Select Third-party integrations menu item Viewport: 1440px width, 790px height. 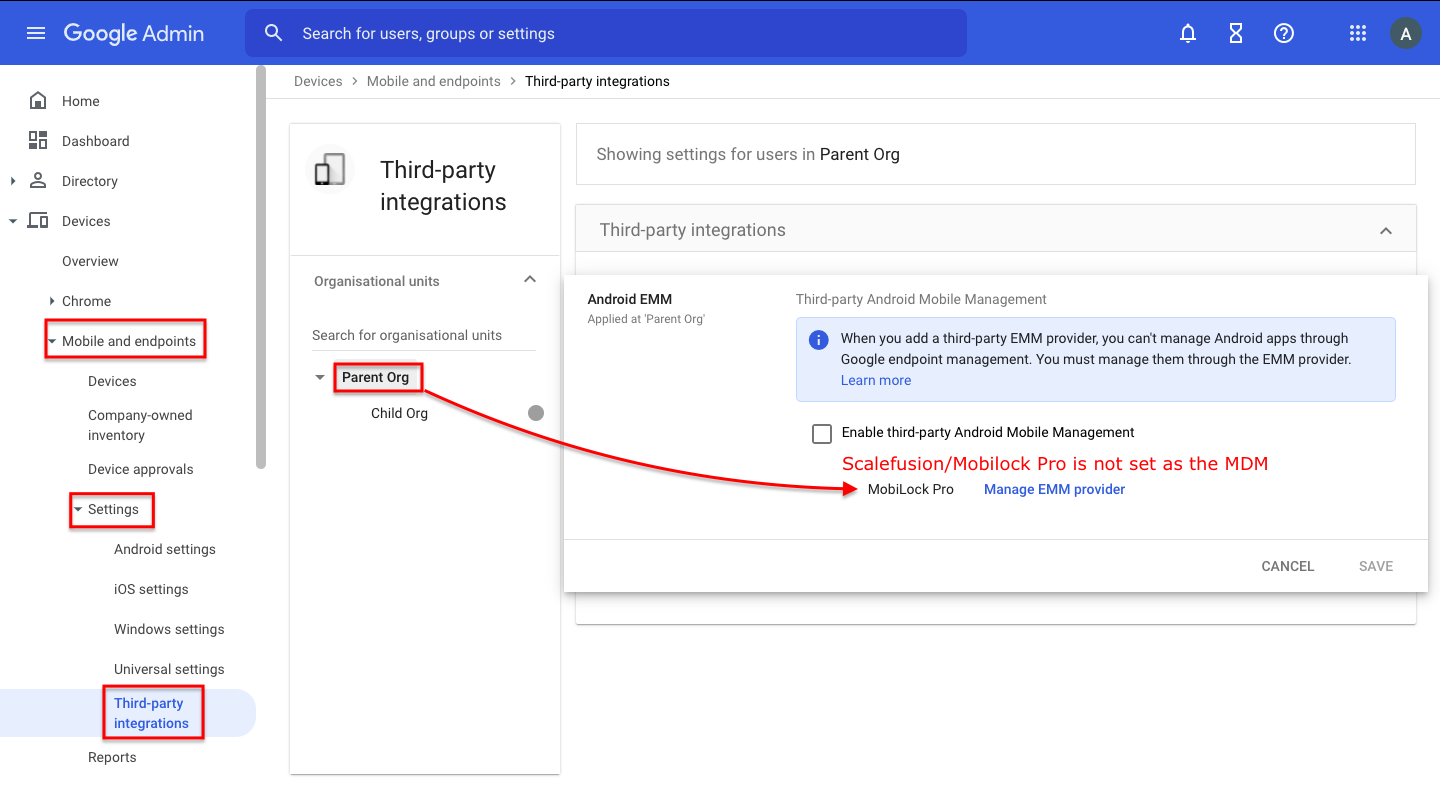coord(128,713)
